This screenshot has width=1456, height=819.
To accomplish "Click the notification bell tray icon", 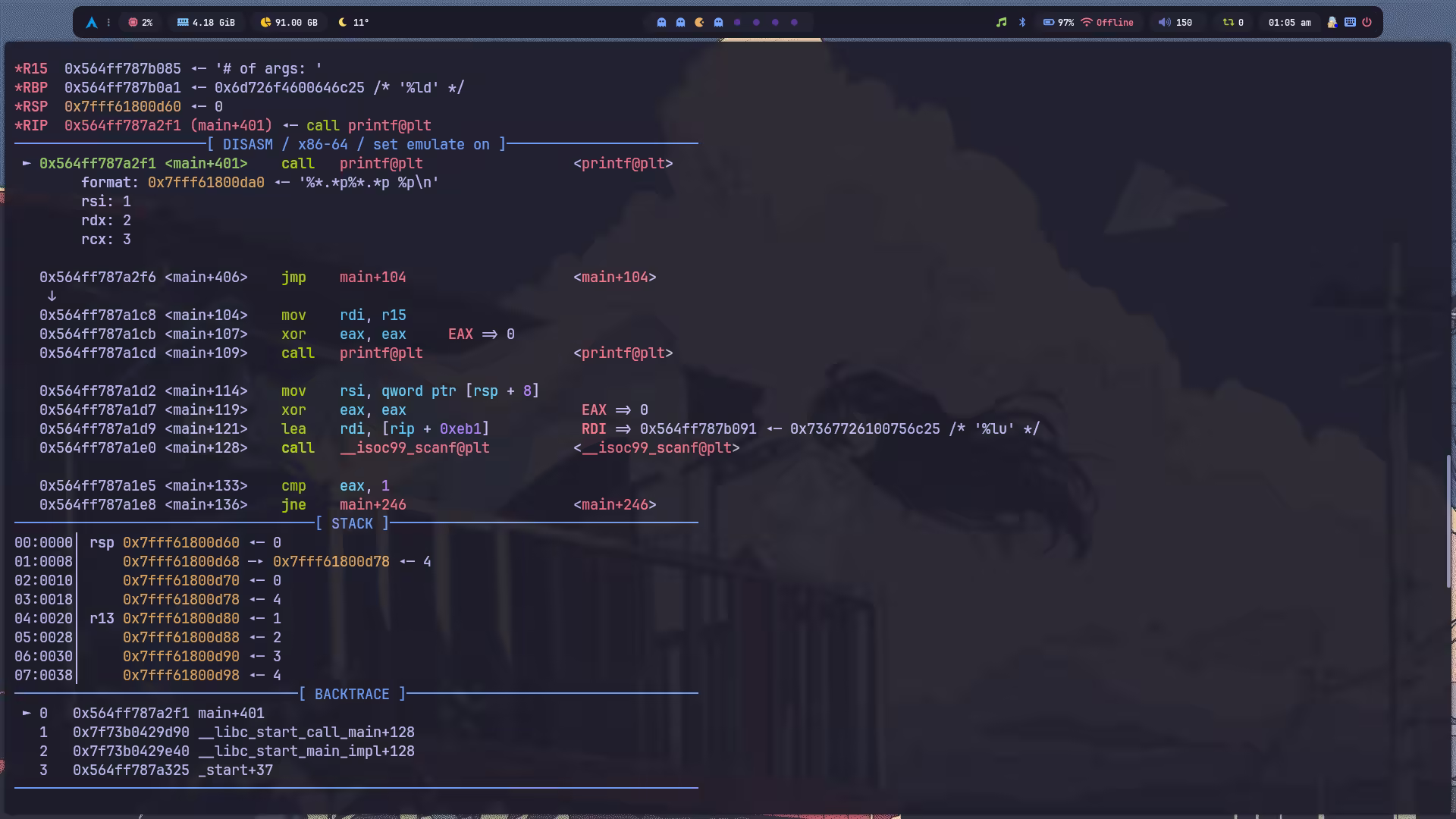I will coord(1332,23).
